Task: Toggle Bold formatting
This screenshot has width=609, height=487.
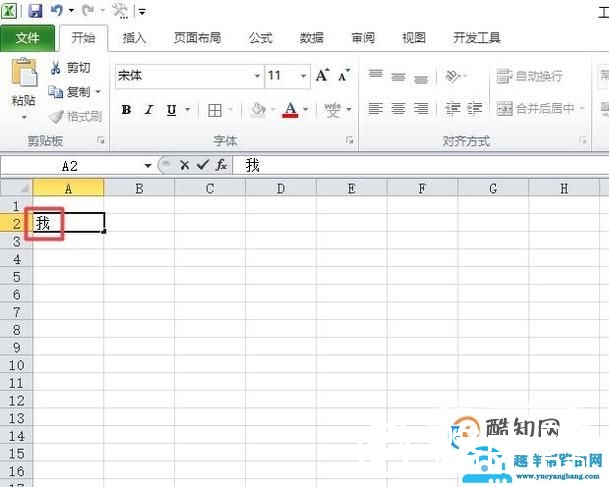Action: point(126,110)
